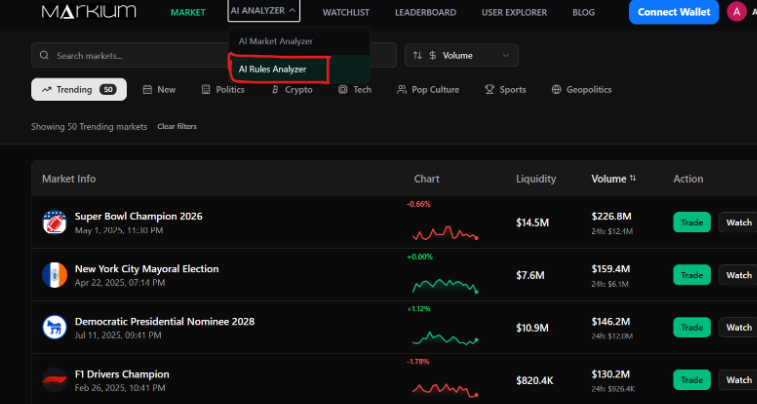Trade the Democratic Presidential Nominee 2028 market
This screenshot has height=404, width=757.
click(692, 327)
